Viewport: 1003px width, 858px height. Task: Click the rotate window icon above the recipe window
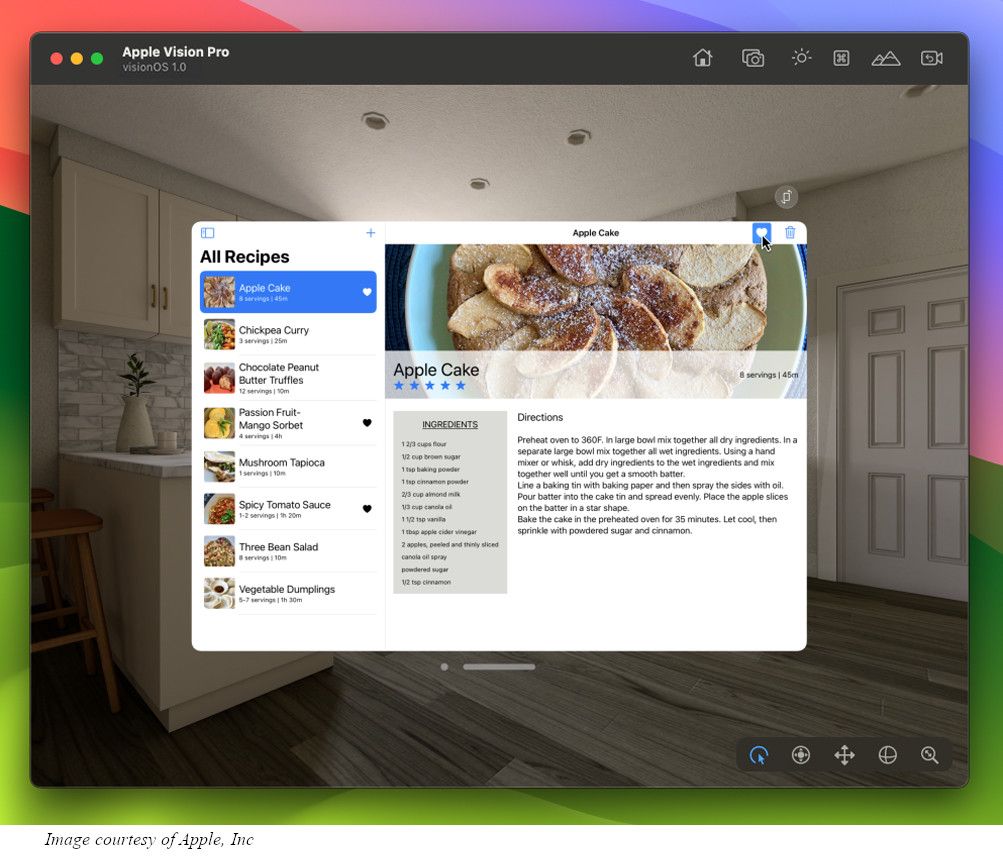[x=786, y=196]
